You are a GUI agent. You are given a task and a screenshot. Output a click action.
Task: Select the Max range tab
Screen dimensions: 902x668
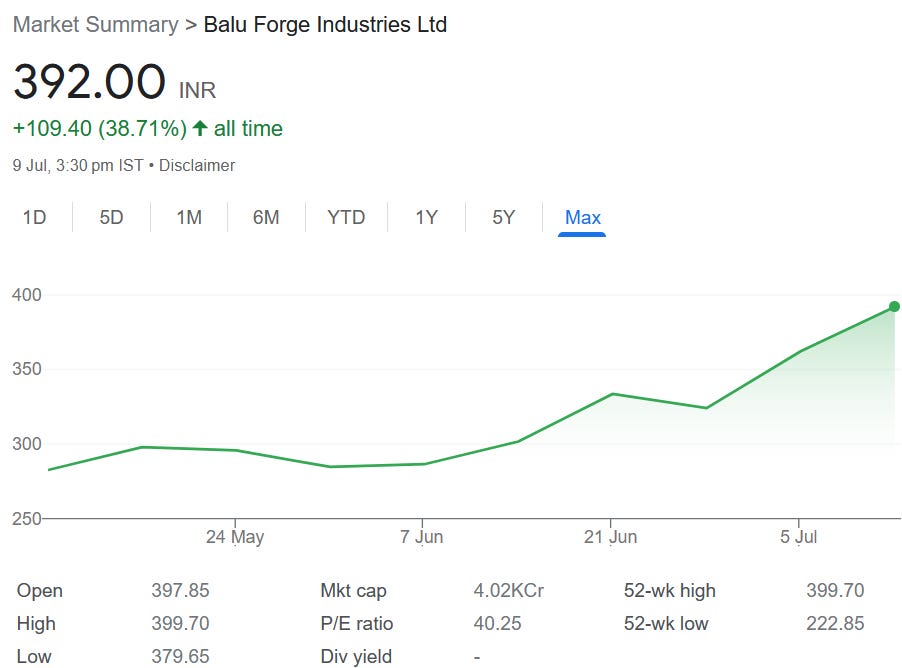pos(582,217)
